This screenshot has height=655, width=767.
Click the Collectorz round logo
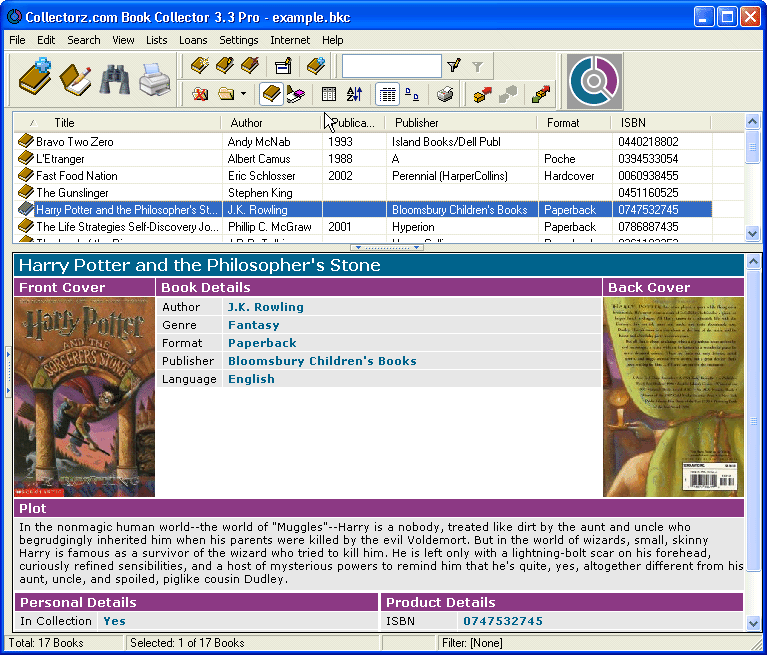[594, 81]
